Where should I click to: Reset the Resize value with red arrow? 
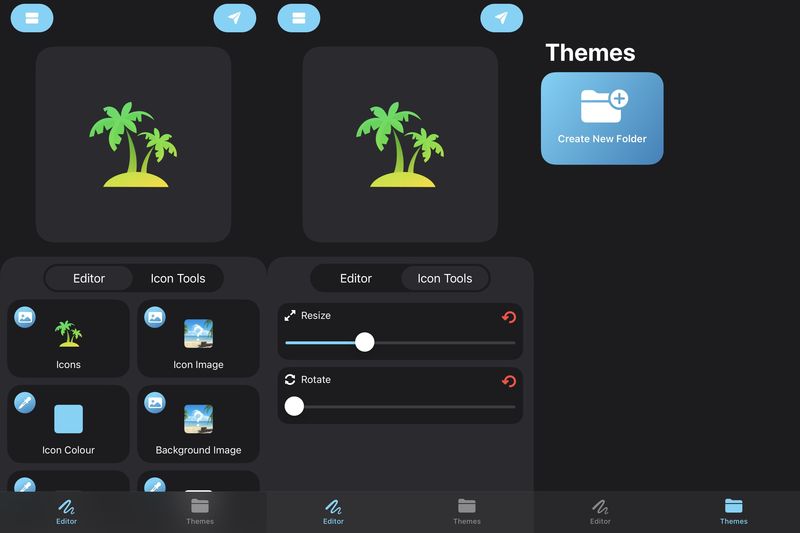[x=509, y=317]
